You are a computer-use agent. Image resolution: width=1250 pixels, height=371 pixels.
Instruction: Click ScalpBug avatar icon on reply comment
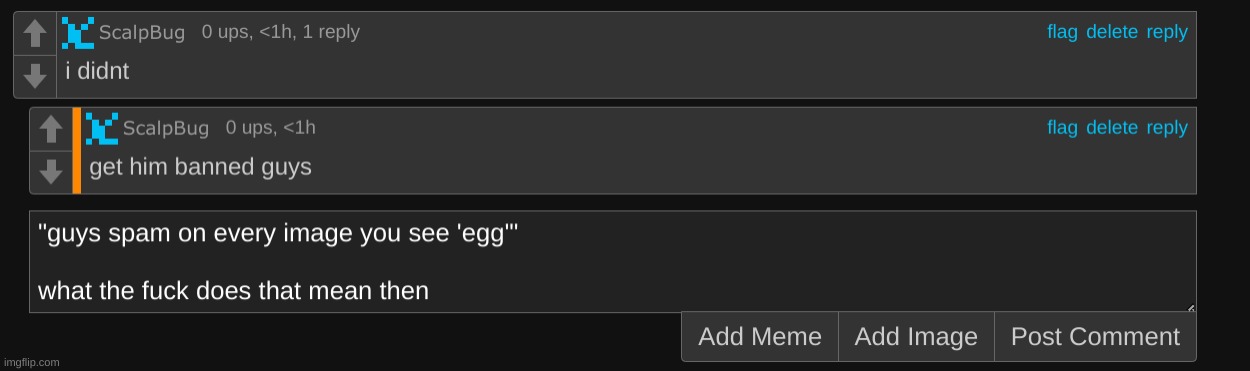click(102, 128)
